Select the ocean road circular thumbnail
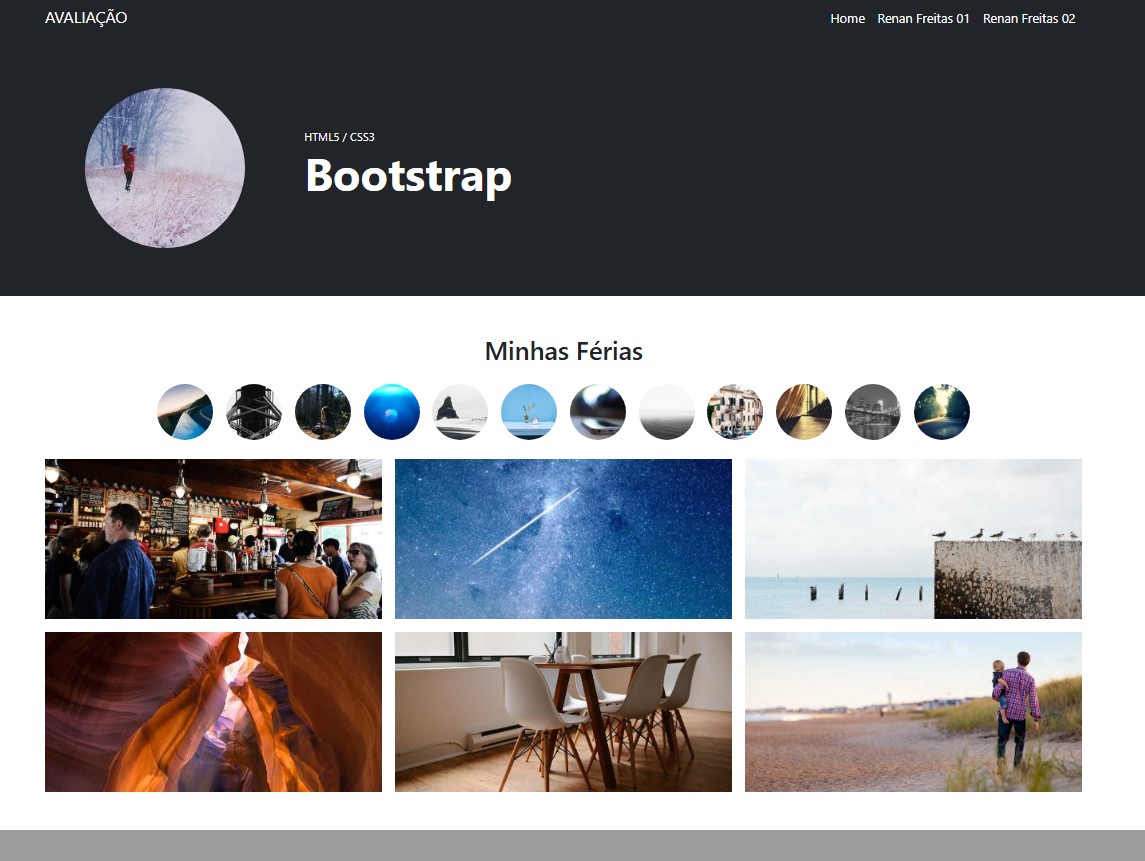 tap(184, 411)
